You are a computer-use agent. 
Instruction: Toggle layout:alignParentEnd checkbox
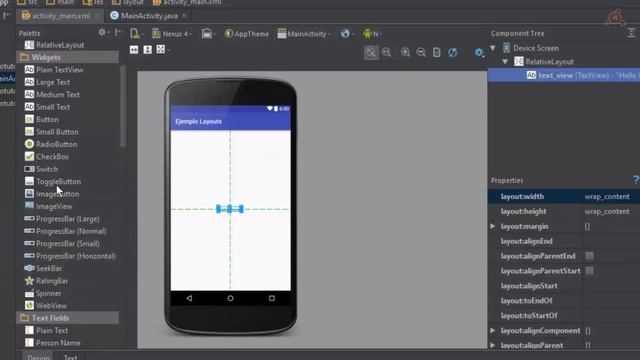589,256
